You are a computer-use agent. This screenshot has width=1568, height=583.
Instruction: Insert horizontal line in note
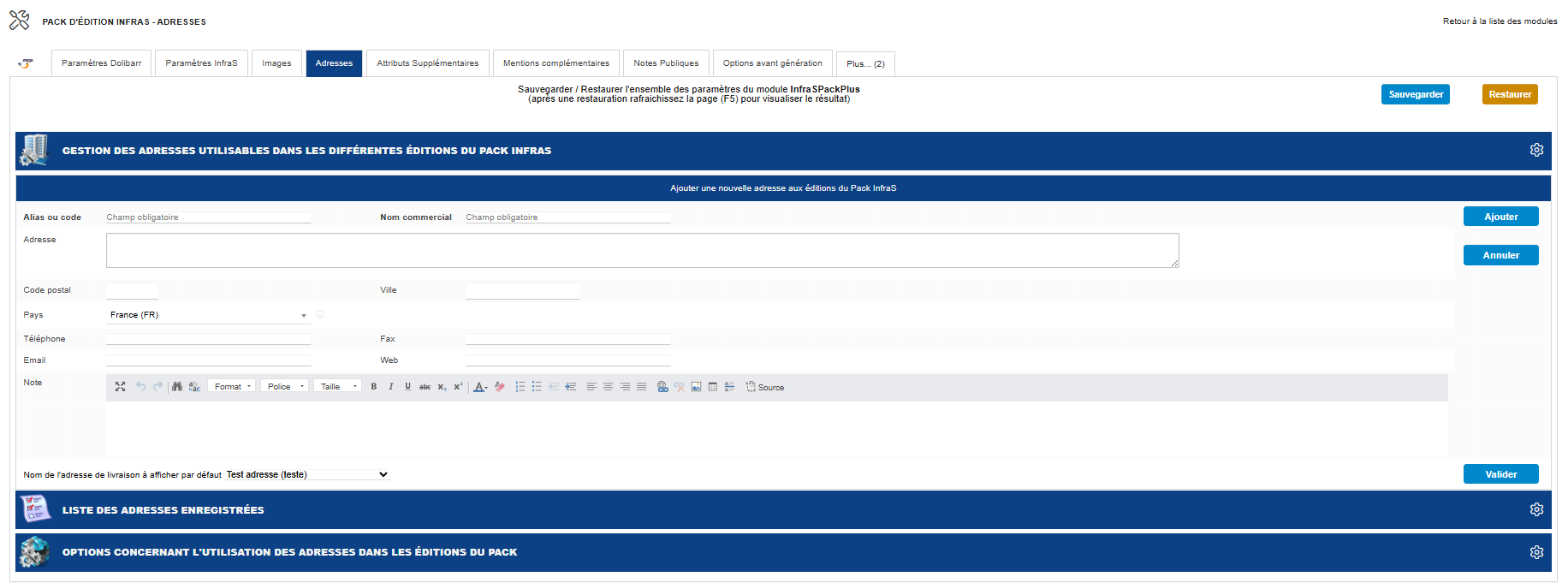[x=729, y=387]
